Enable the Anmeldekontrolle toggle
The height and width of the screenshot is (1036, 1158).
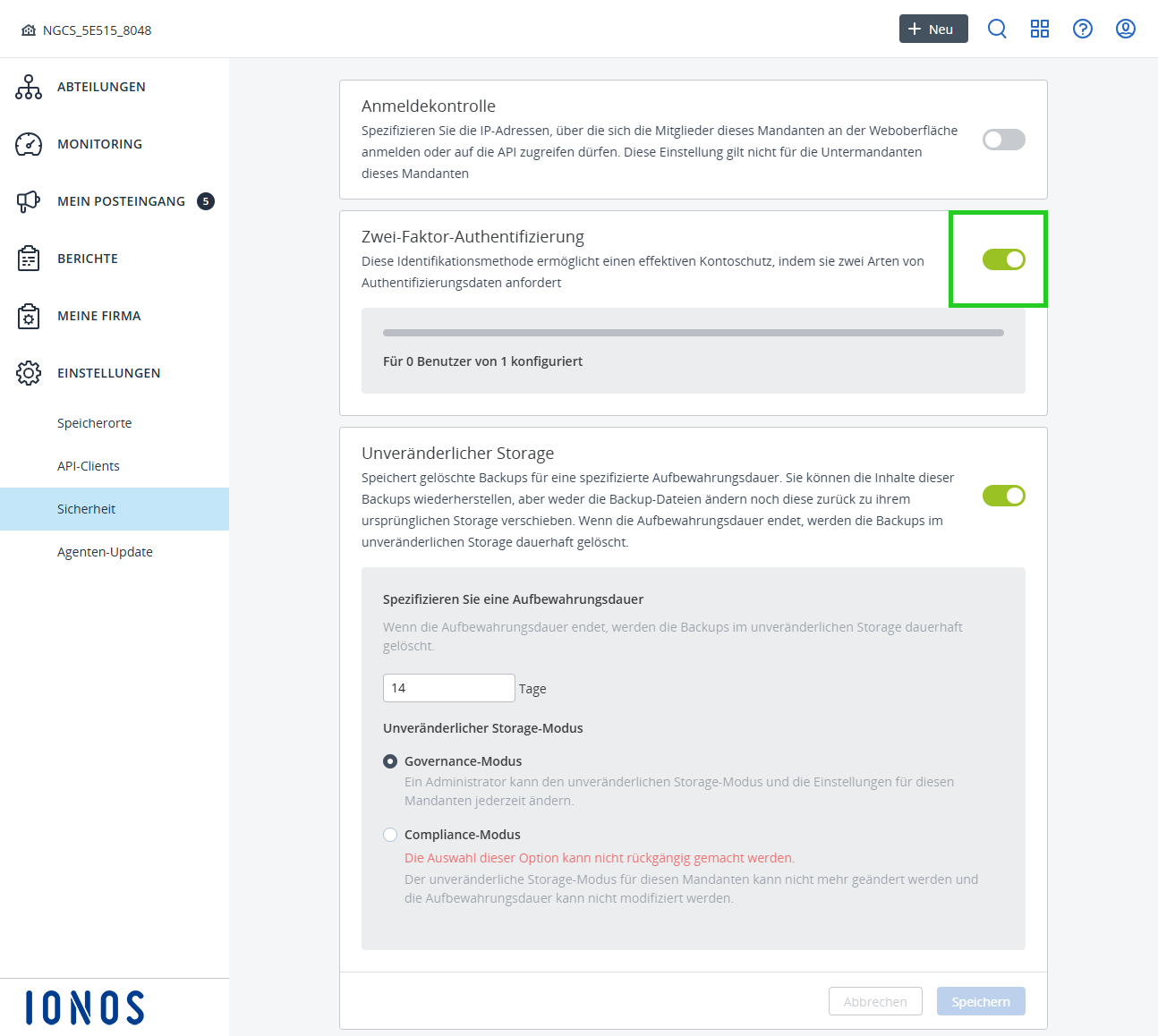[1003, 140]
